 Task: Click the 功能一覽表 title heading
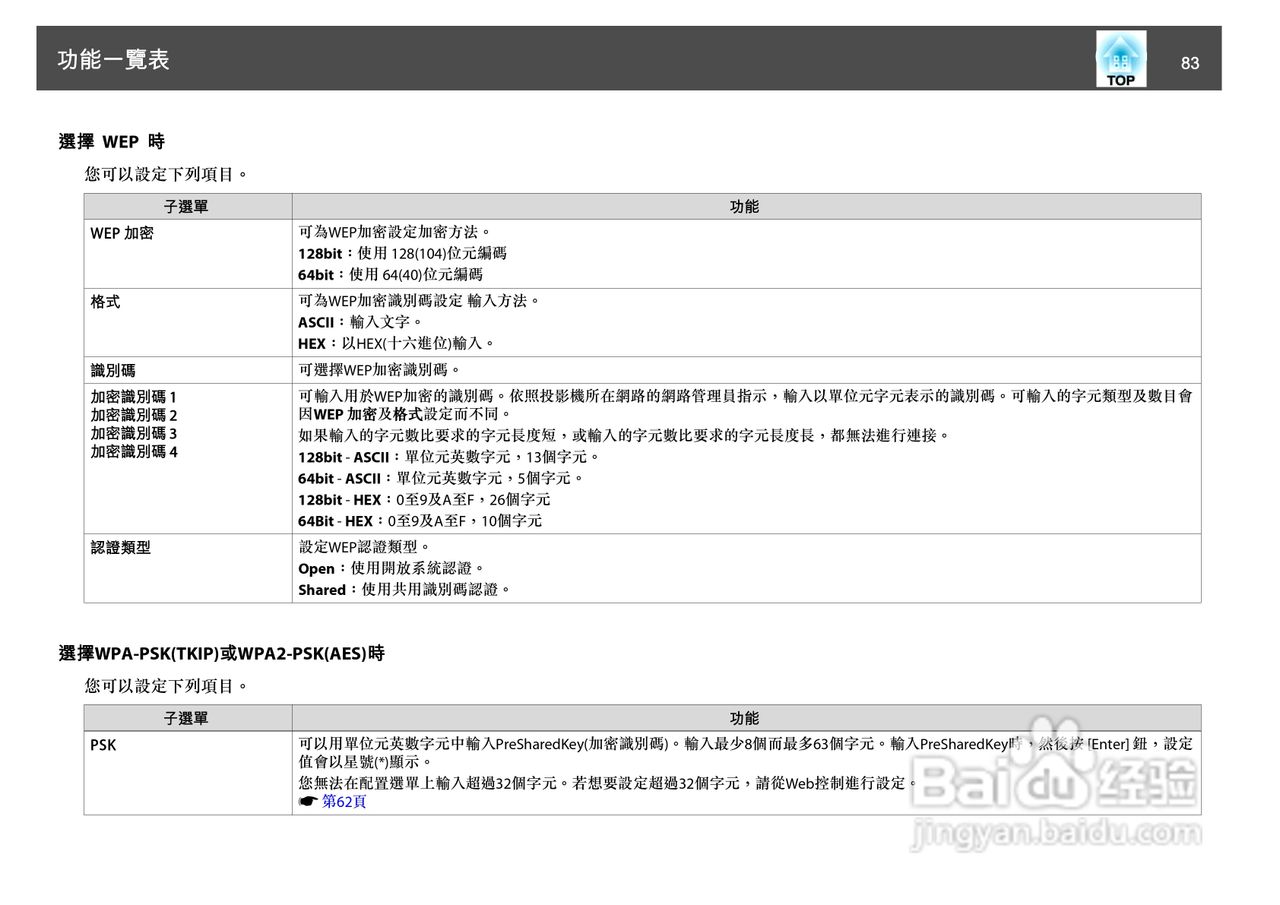point(112,60)
